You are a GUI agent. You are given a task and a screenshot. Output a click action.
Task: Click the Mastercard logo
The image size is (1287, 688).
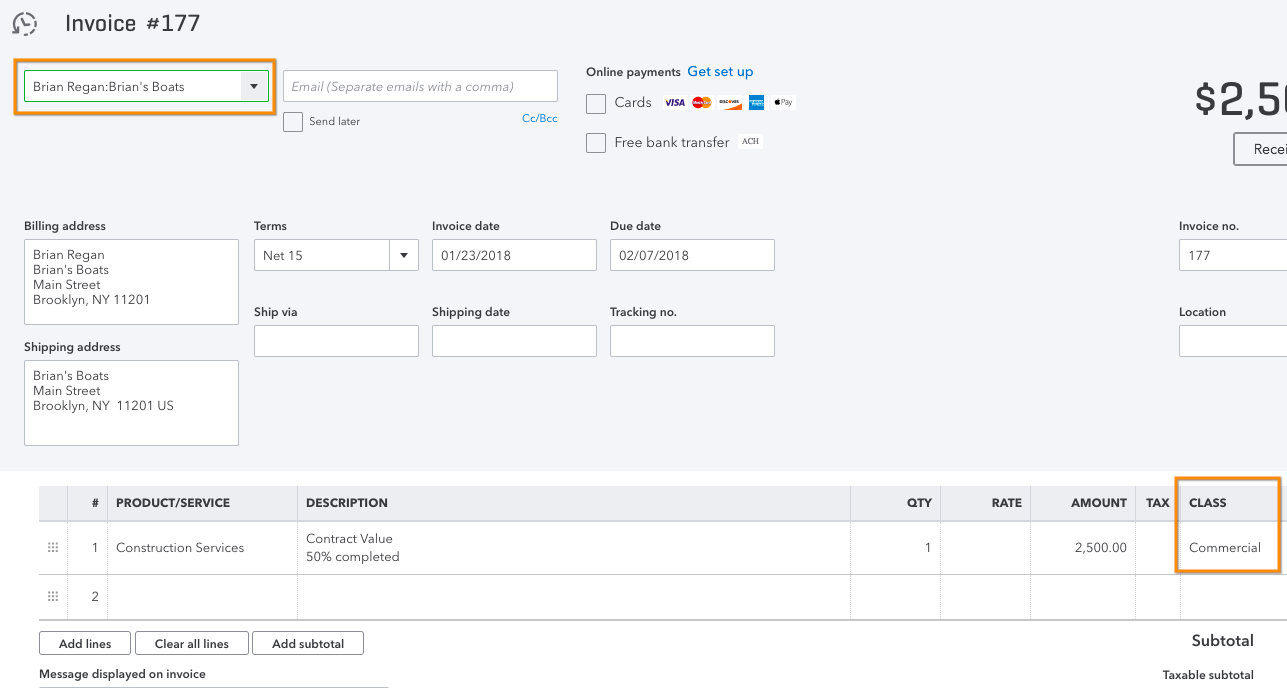pos(702,102)
